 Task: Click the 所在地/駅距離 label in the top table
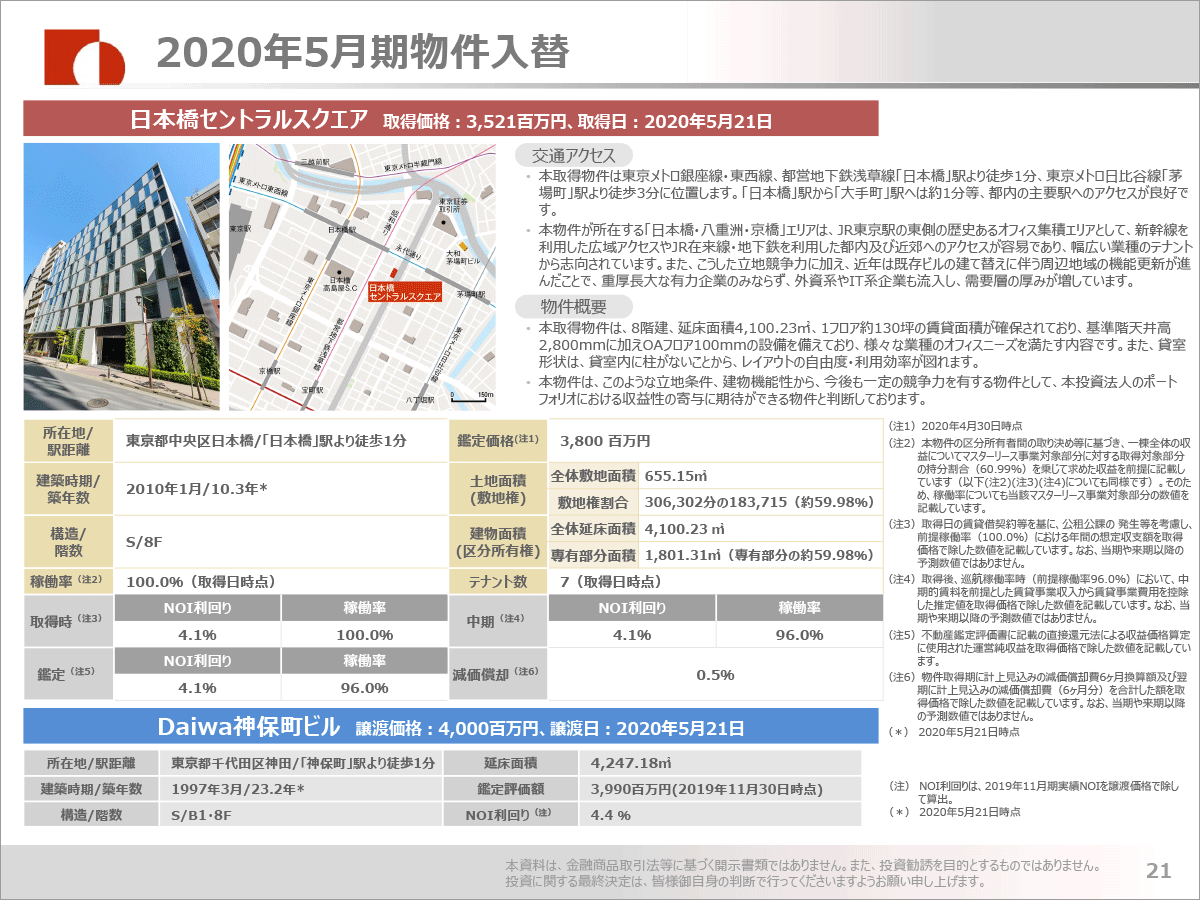[x=67, y=441]
